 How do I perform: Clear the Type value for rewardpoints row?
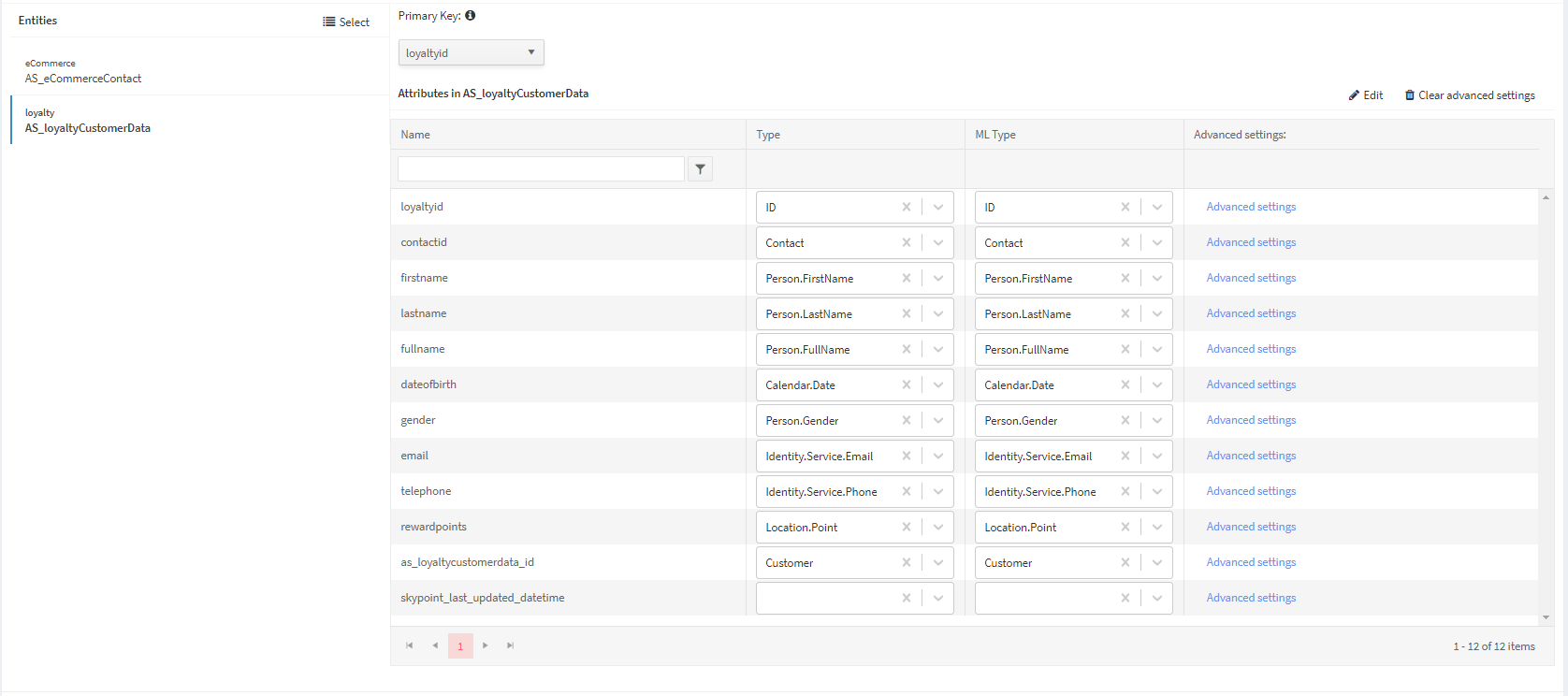point(906,528)
